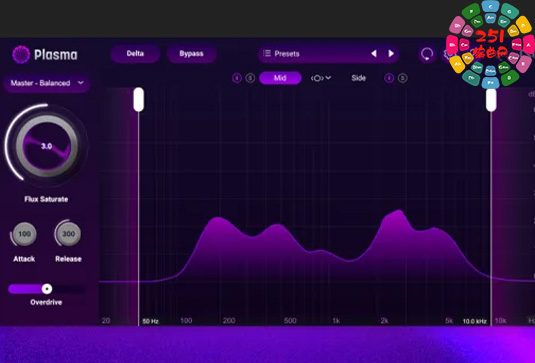The image size is (535, 363).
Task: Bypass the Plasma effect
Action: [x=191, y=54]
